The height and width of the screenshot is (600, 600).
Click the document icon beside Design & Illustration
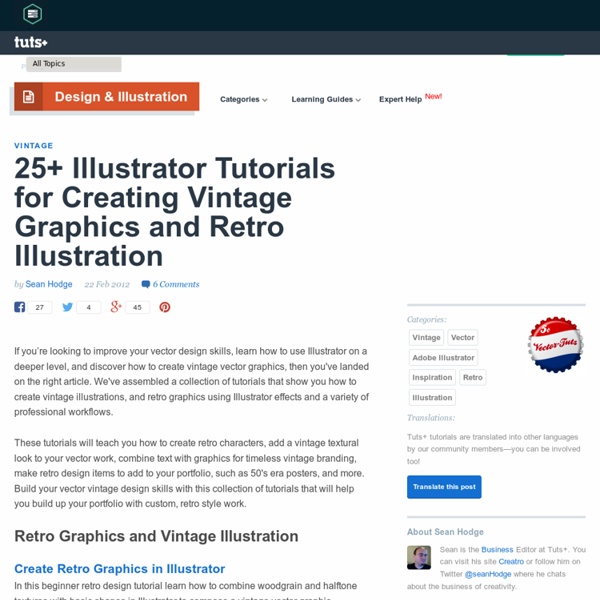[x=28, y=96]
